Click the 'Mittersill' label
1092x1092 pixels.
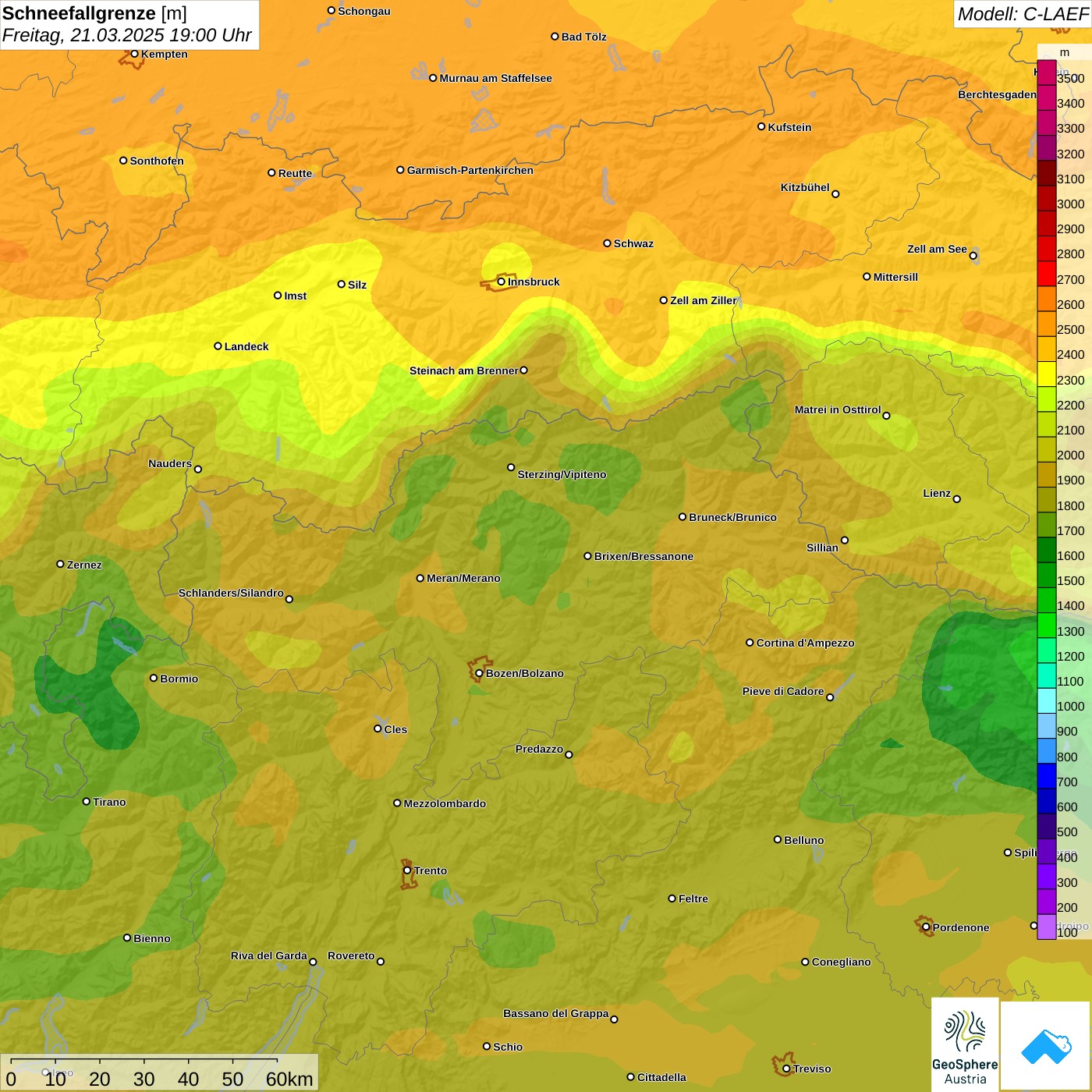tap(895, 277)
